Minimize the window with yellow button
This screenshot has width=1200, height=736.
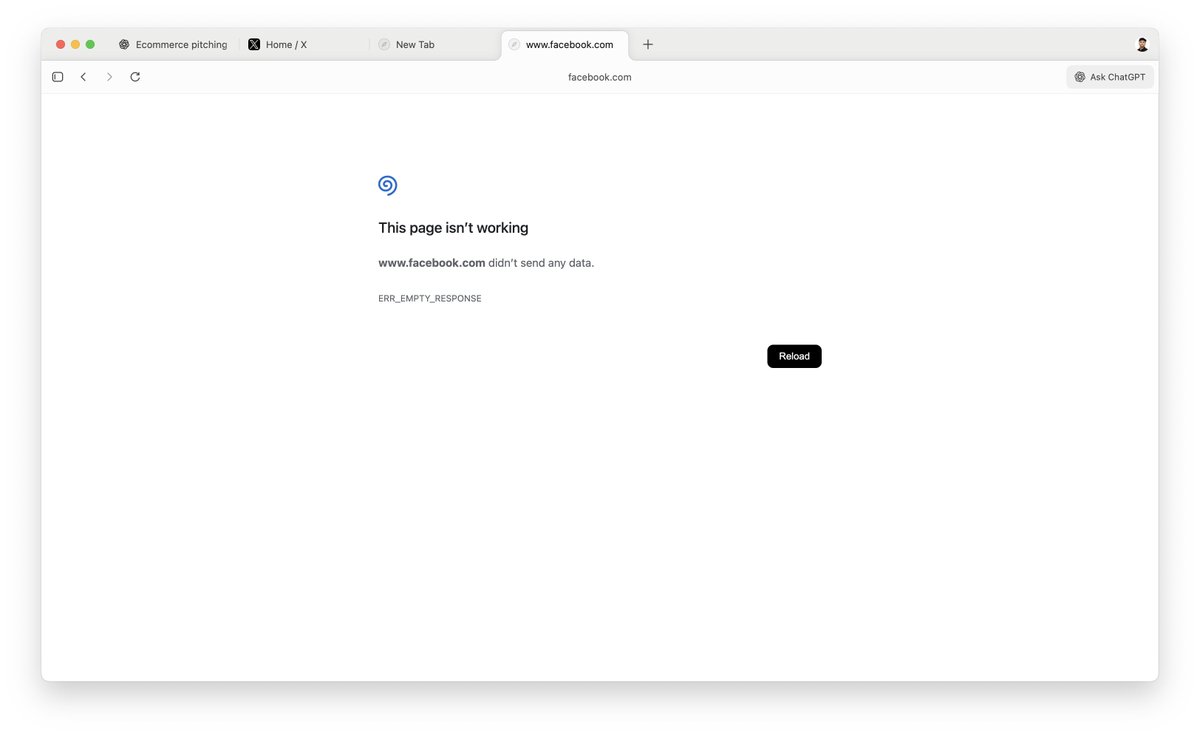pos(75,44)
